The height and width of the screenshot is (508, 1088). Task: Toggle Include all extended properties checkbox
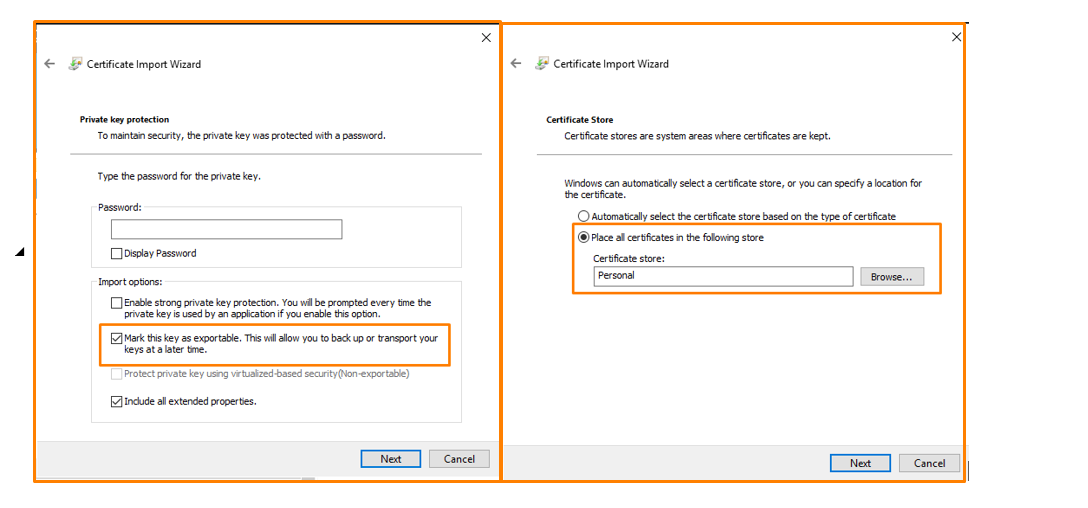(x=117, y=402)
